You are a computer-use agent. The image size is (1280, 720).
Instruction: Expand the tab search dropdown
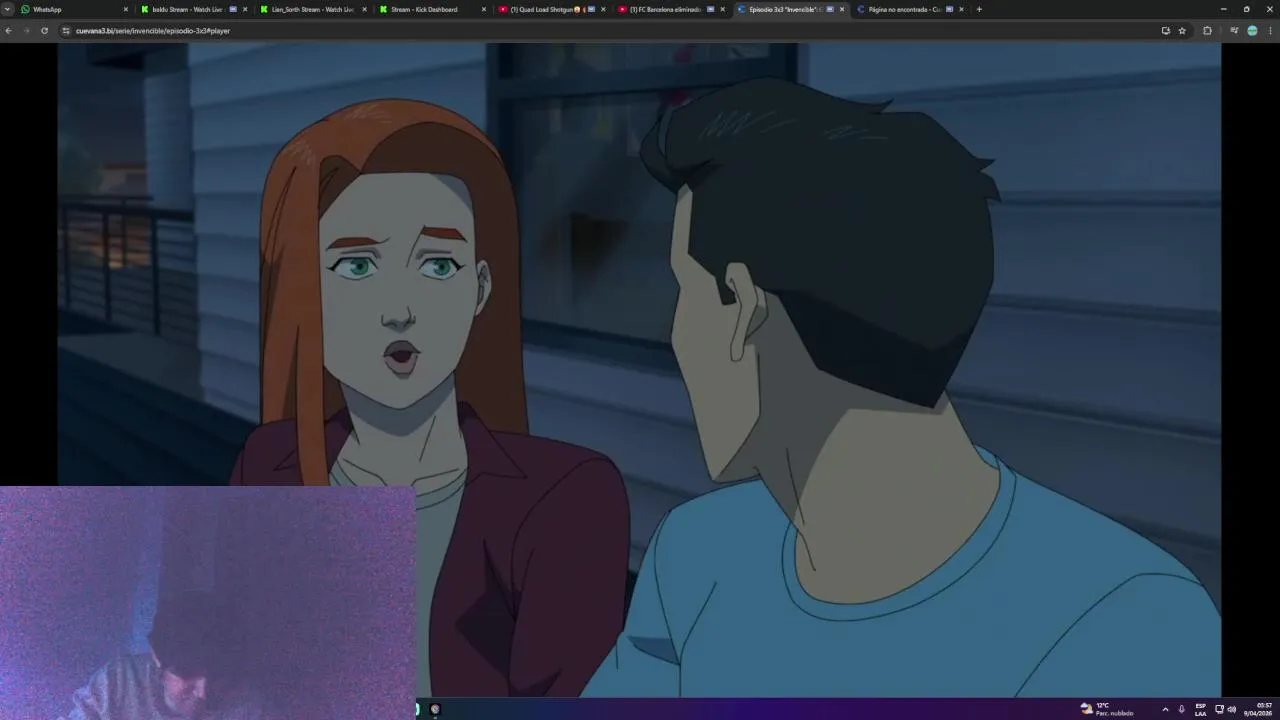pos(8,9)
